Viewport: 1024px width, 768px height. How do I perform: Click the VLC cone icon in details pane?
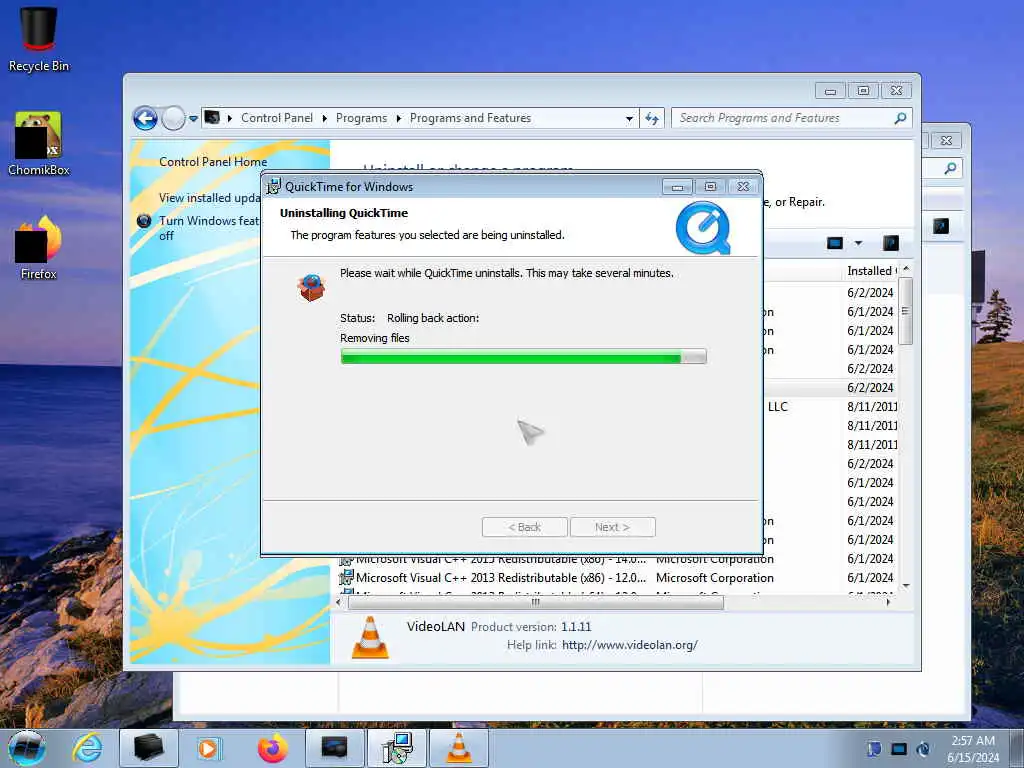tap(370, 637)
